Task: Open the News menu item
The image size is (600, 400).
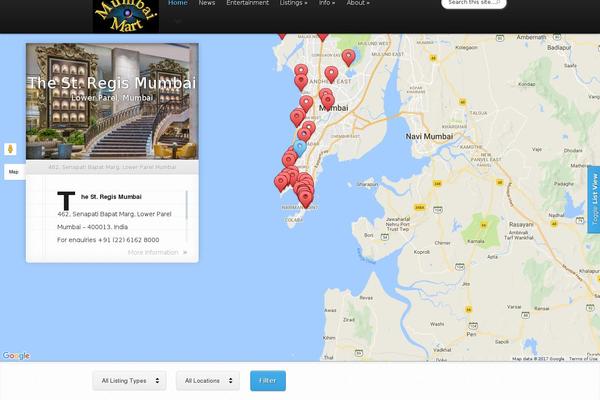Action: tap(207, 3)
